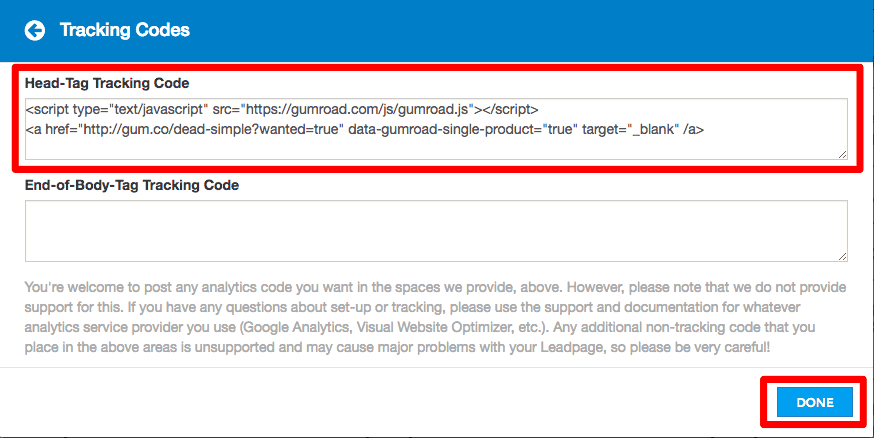Click the DONE button
This screenshot has height=438, width=874.
(x=814, y=402)
